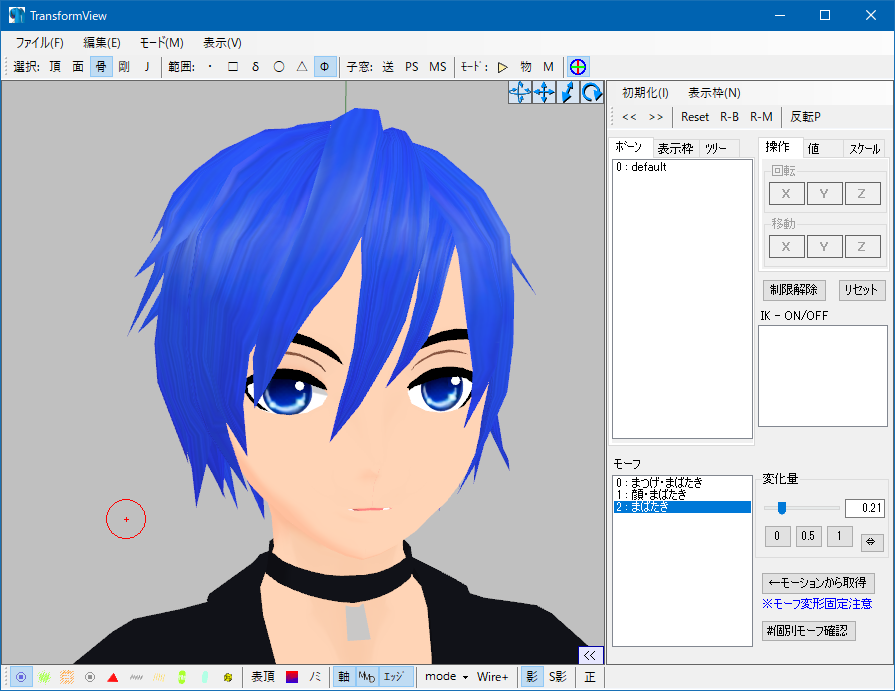This screenshot has height=691, width=895.
Task: Set morph amount with the 1 button
Action: pyautogui.click(x=839, y=536)
